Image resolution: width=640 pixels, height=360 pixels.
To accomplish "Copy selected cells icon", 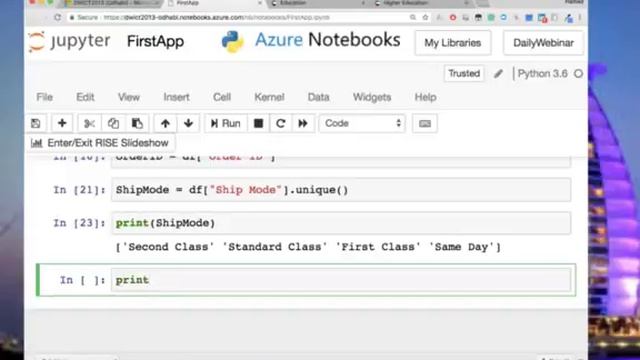I will point(113,123).
